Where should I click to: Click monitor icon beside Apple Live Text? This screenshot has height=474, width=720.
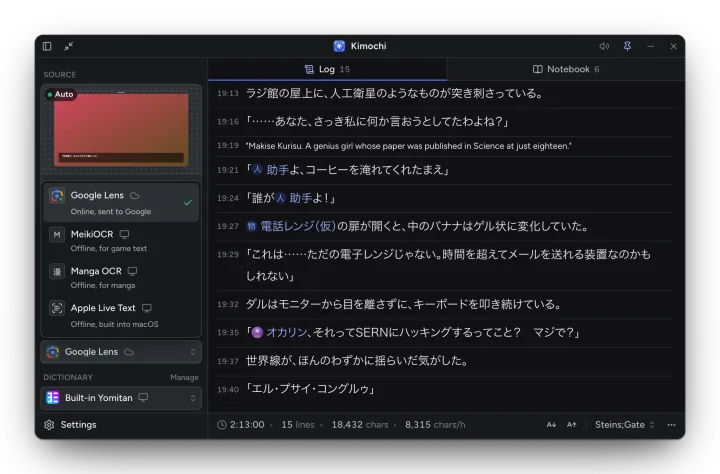click(147, 308)
